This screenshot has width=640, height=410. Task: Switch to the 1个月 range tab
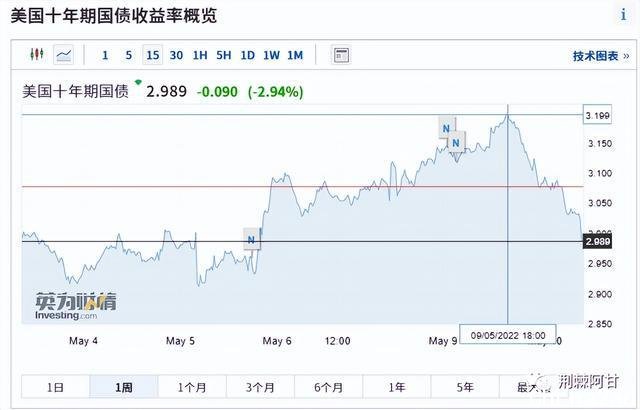[x=192, y=387]
